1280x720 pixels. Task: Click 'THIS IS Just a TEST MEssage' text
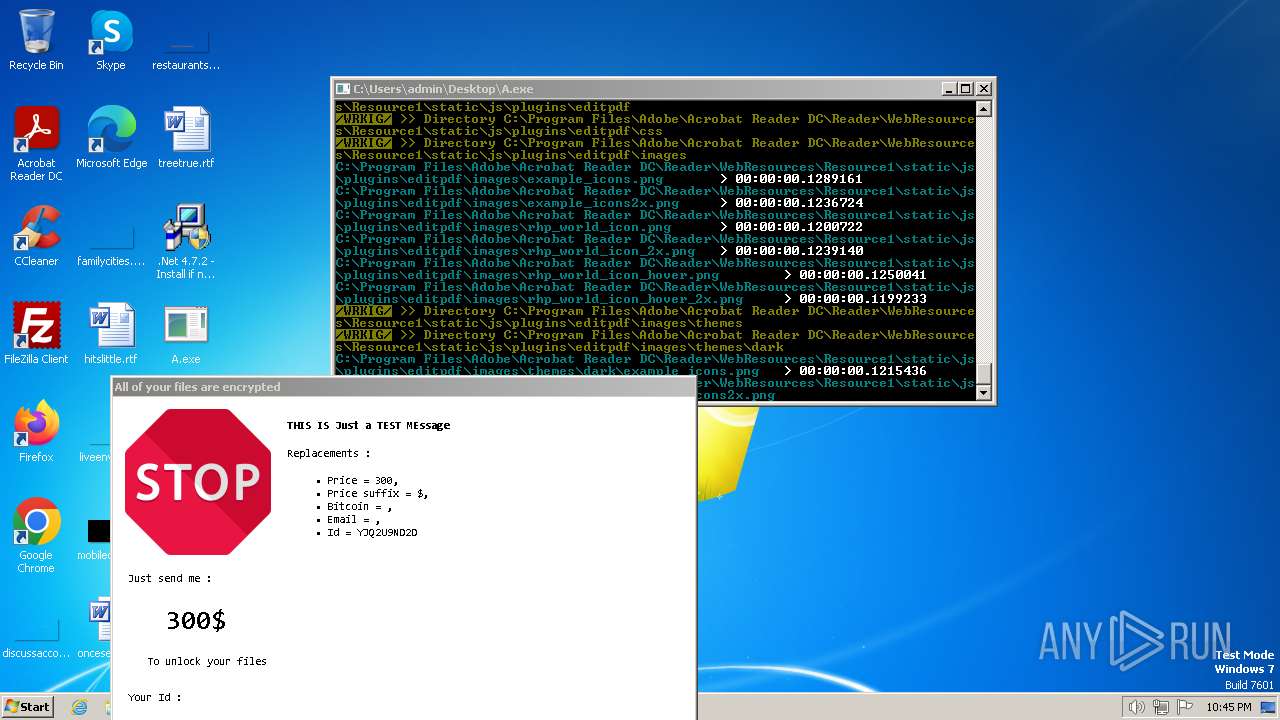(368, 425)
